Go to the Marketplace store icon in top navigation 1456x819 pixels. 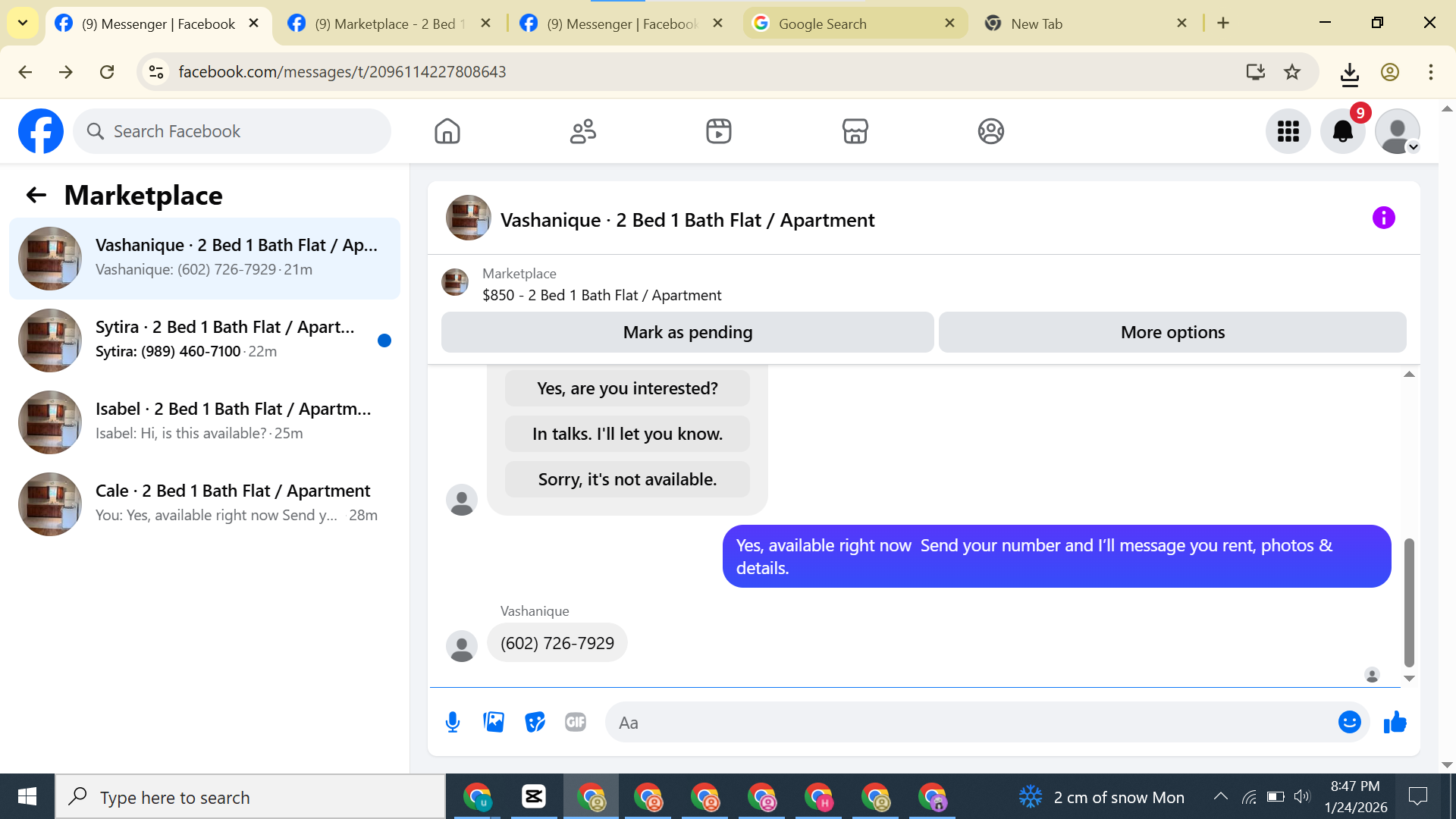pos(855,131)
